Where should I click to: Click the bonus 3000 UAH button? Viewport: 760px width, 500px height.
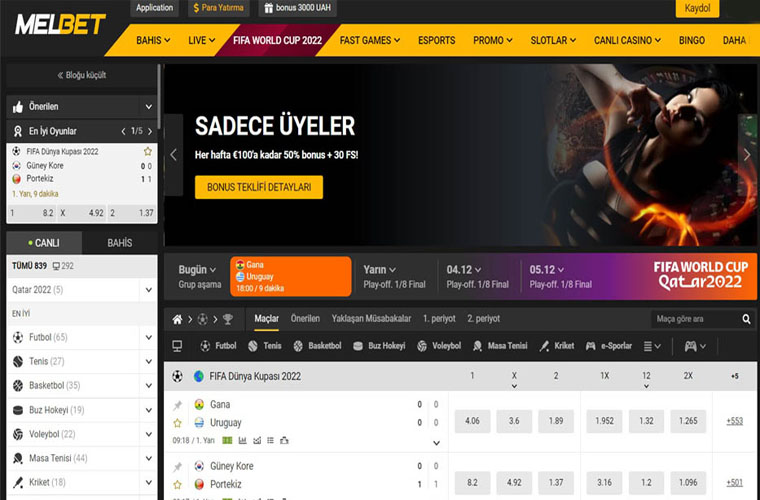pos(298,8)
